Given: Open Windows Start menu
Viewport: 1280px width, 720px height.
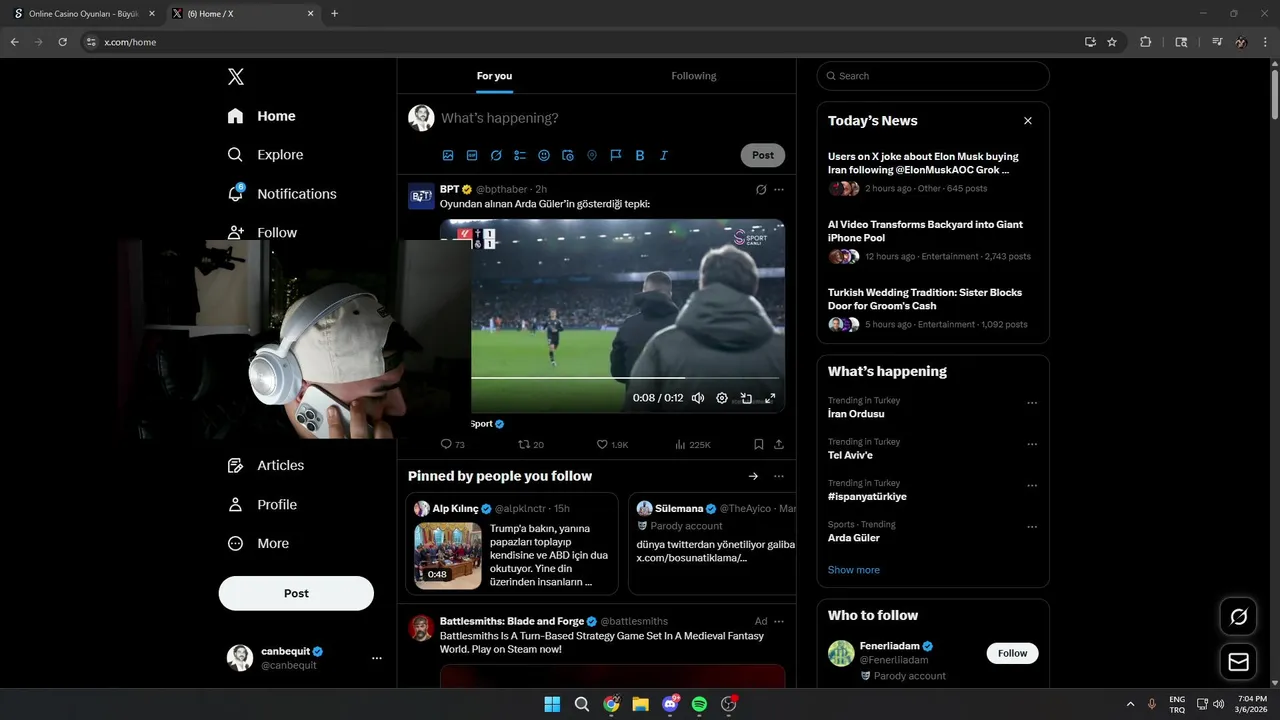Looking at the screenshot, I should coord(552,704).
